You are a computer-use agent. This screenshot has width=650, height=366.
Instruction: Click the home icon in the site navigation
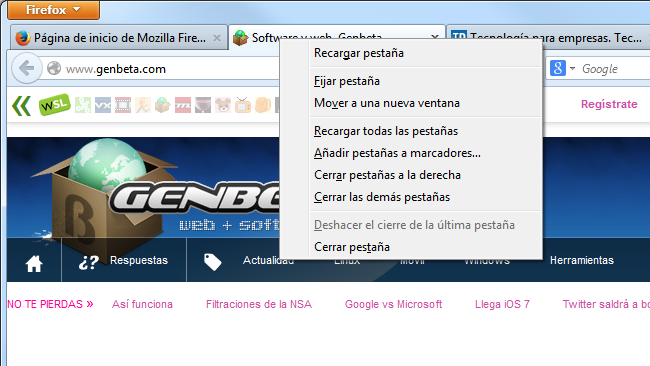[34, 264]
